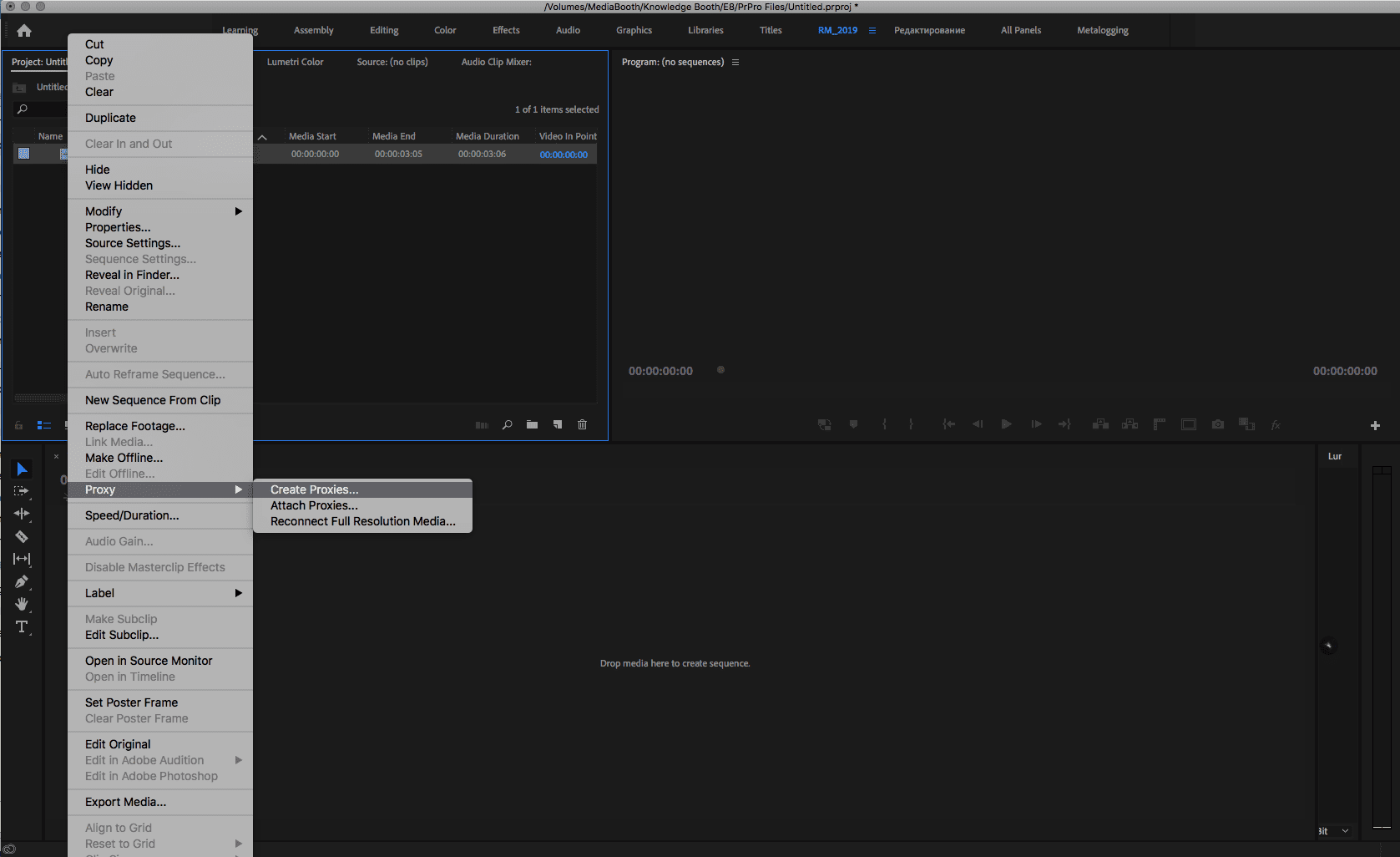Click the trash icon in the Project panel
Viewport: 1400px width, 857px height.
582,424
